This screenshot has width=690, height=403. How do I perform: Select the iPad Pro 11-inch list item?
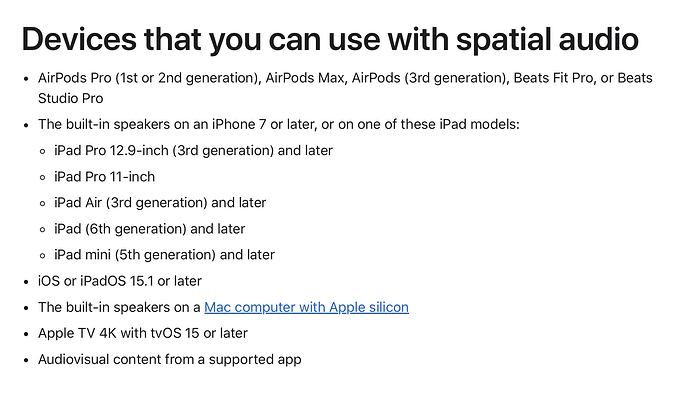point(104,177)
